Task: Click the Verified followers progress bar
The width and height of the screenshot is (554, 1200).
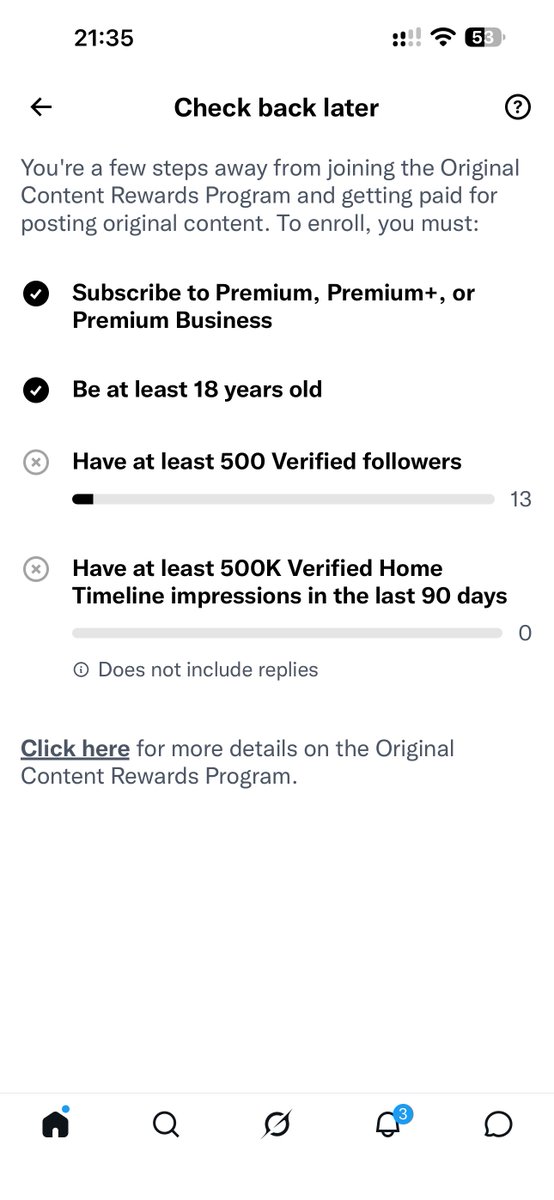Action: tap(283, 499)
